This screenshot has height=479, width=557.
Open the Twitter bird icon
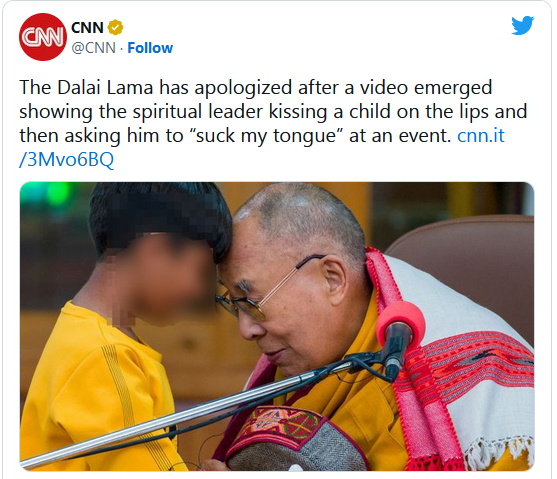coord(522,25)
